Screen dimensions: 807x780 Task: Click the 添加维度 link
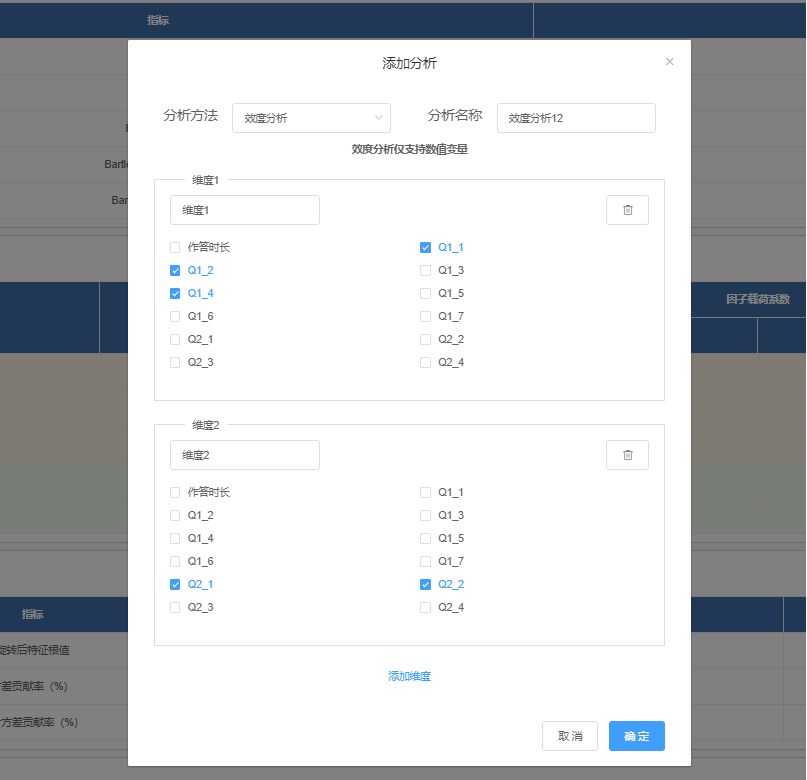[x=409, y=675]
